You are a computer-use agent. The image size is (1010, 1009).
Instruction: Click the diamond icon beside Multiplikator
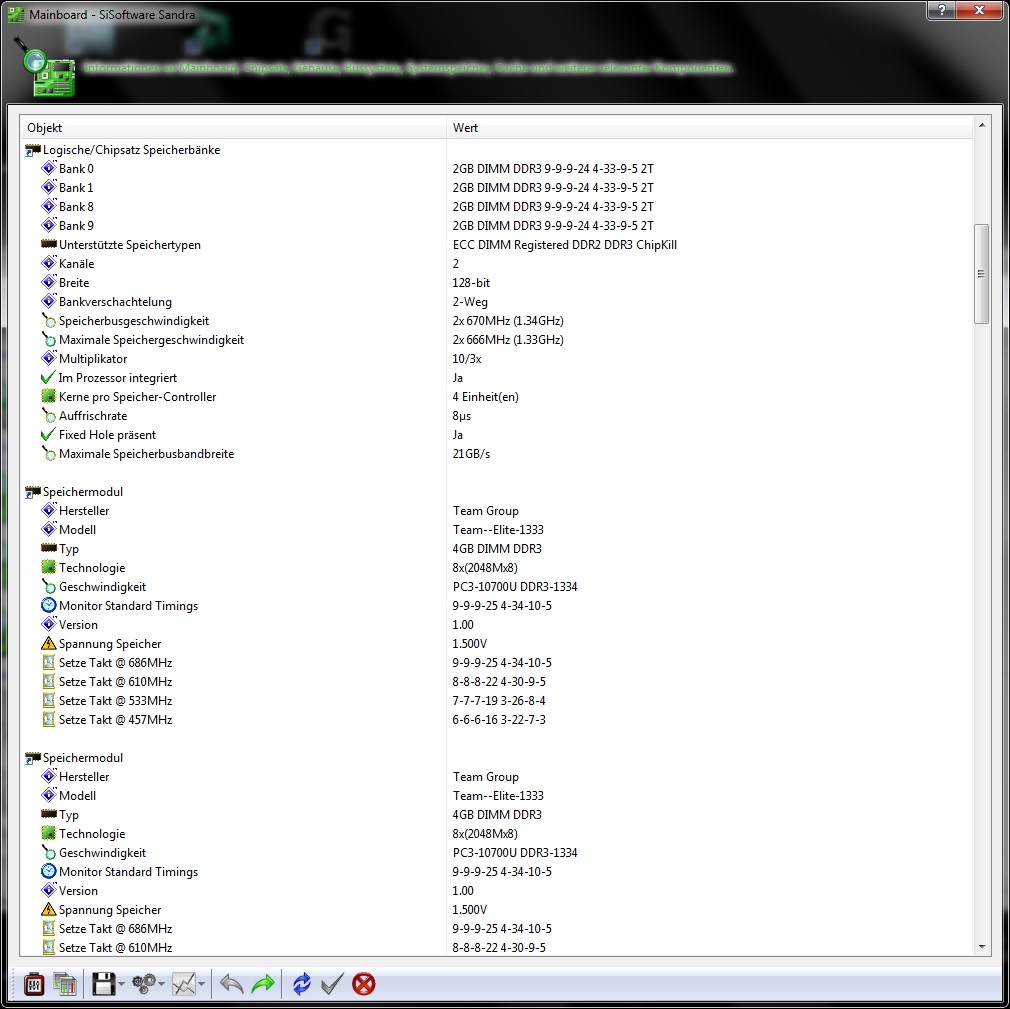click(x=48, y=358)
